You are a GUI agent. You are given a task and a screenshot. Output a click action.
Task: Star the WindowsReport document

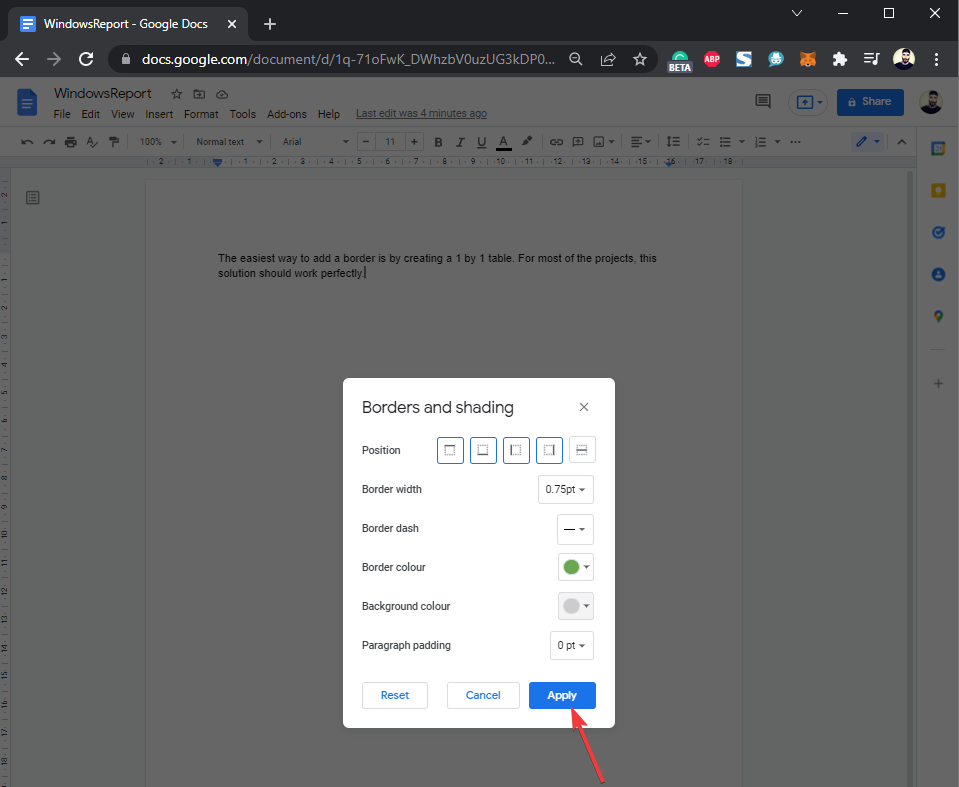(x=176, y=94)
